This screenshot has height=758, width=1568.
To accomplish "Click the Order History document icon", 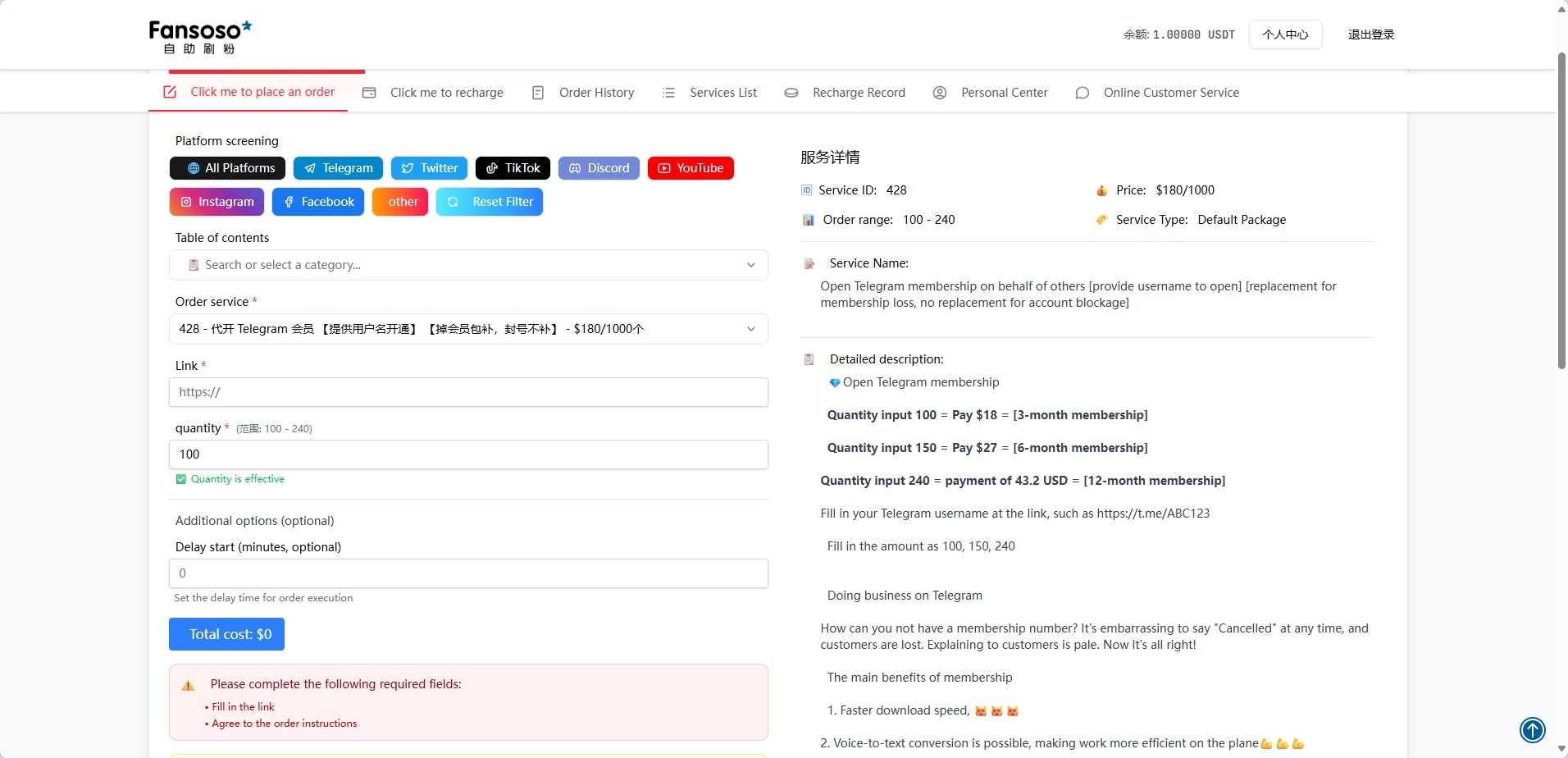I will click(x=538, y=93).
